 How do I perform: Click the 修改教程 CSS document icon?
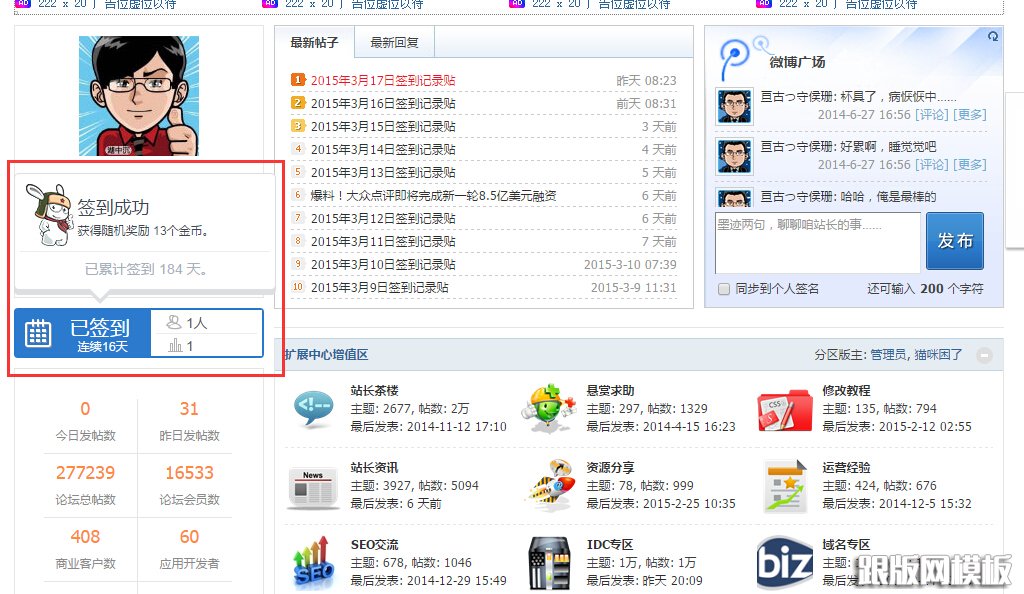click(784, 409)
